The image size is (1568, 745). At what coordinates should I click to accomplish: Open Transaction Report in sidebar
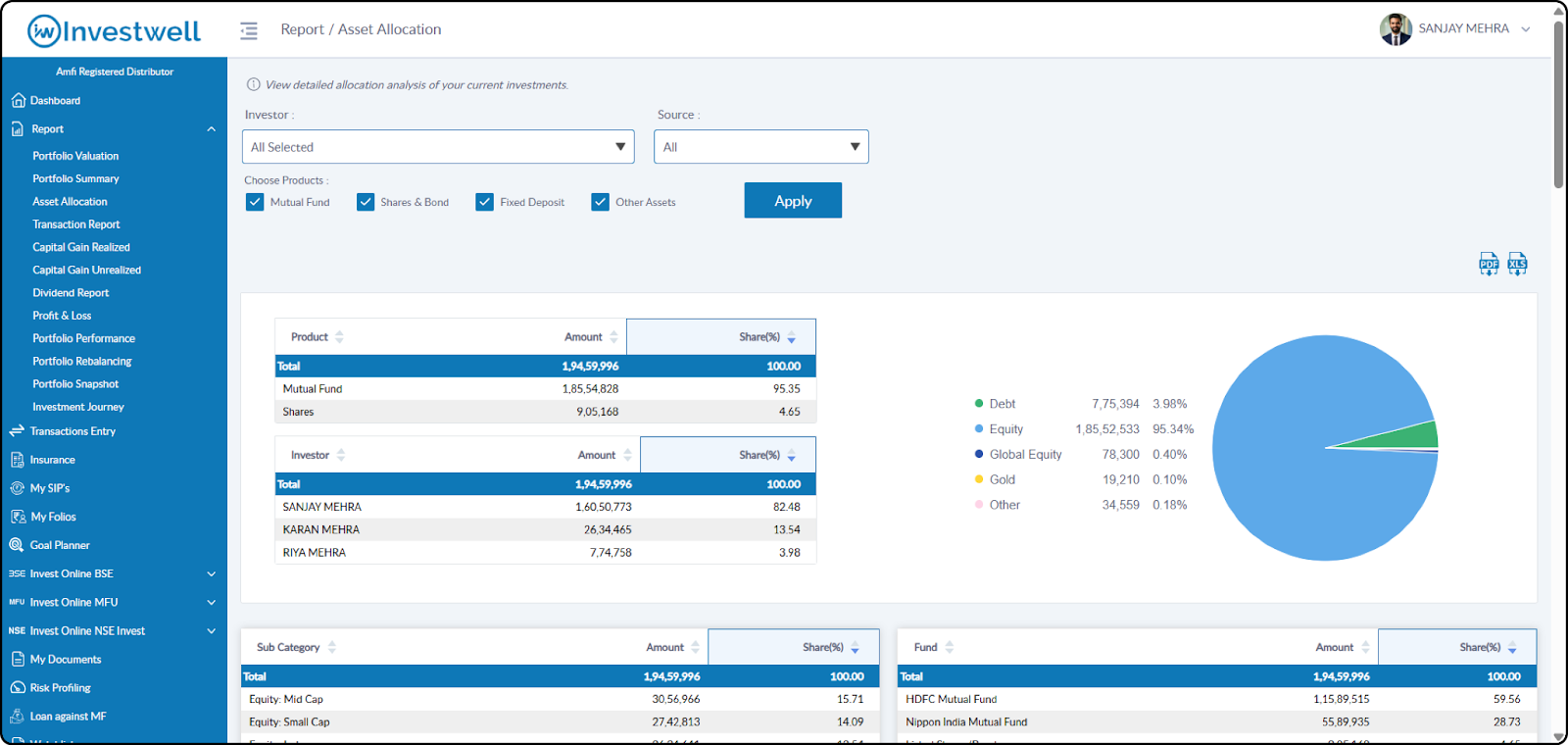point(75,224)
